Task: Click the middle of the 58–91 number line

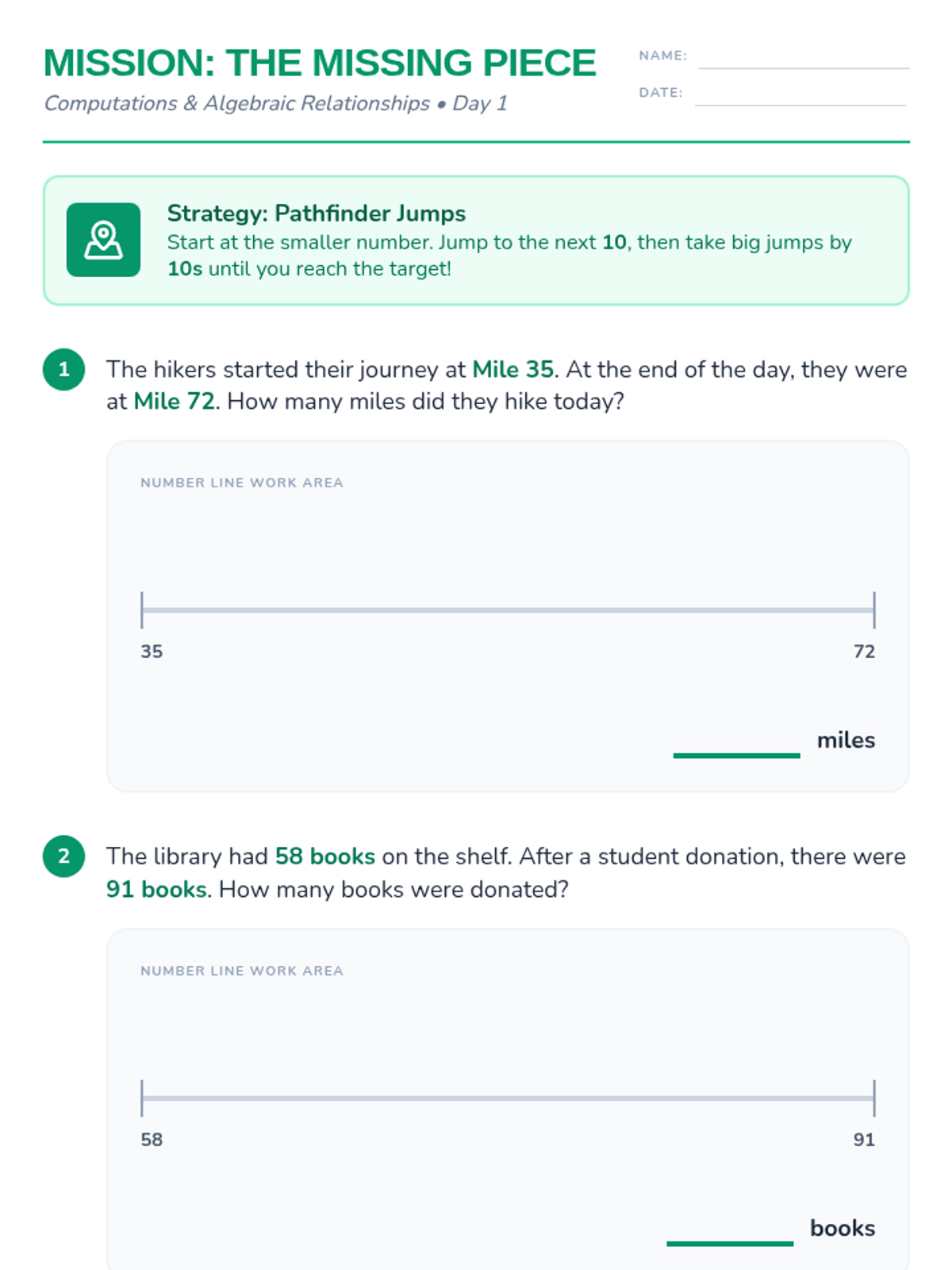Action: (x=508, y=1098)
